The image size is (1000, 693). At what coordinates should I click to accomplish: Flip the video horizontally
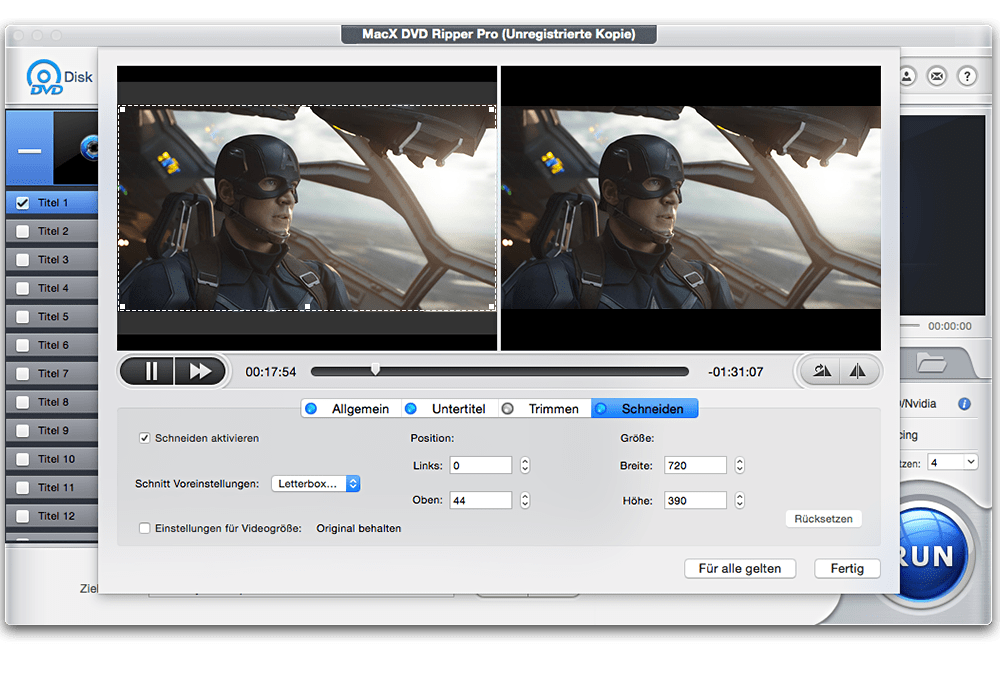[858, 370]
